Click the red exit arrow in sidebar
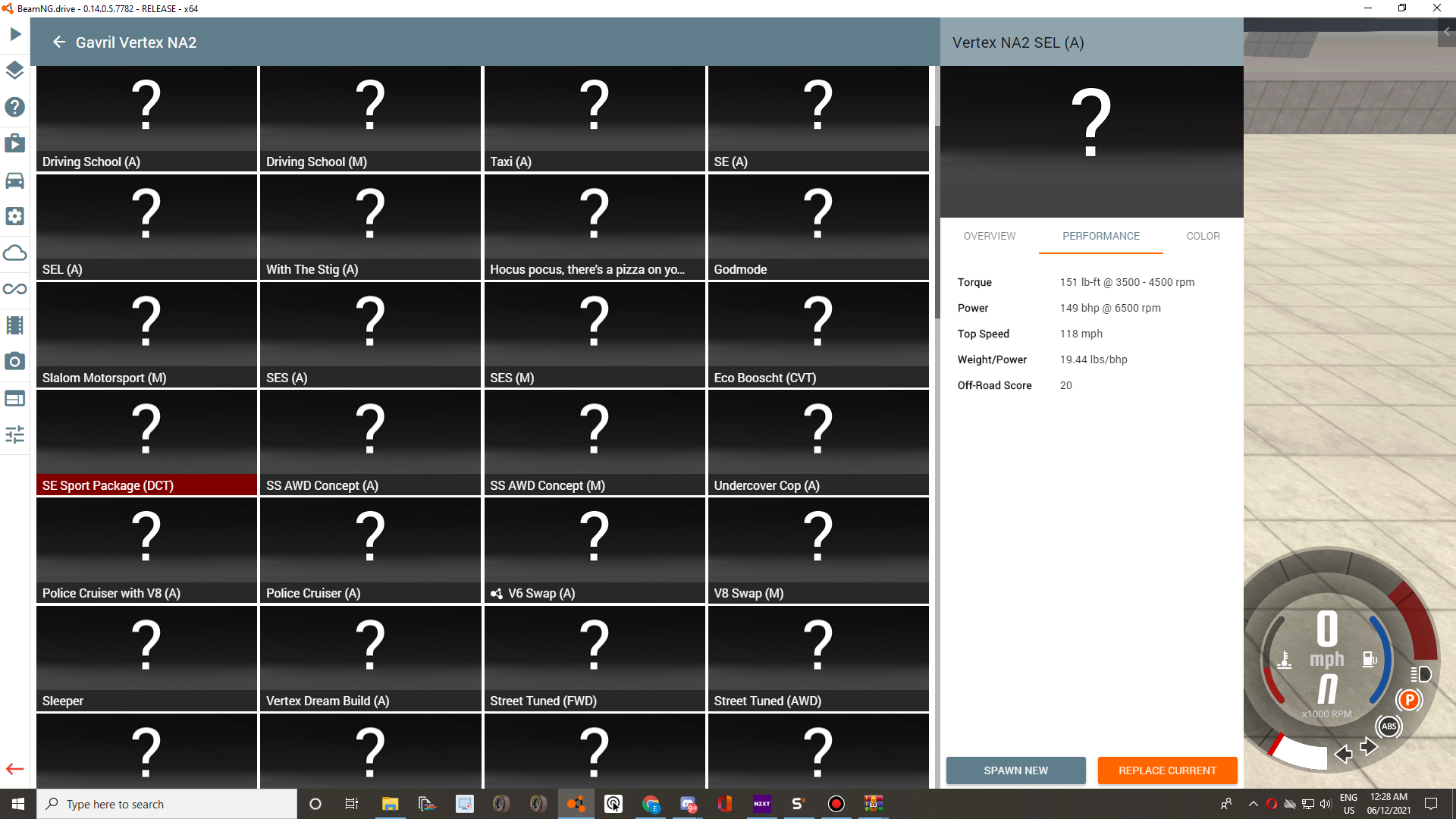Screen dimensions: 1456x819 tap(15, 769)
